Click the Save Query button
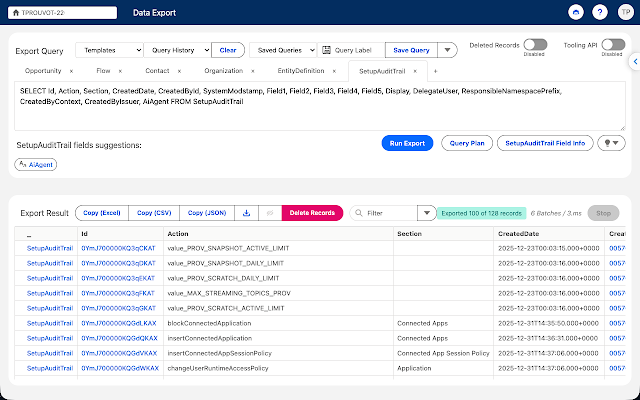Screen dimensions: 640x400 pyautogui.click(x=411, y=50)
